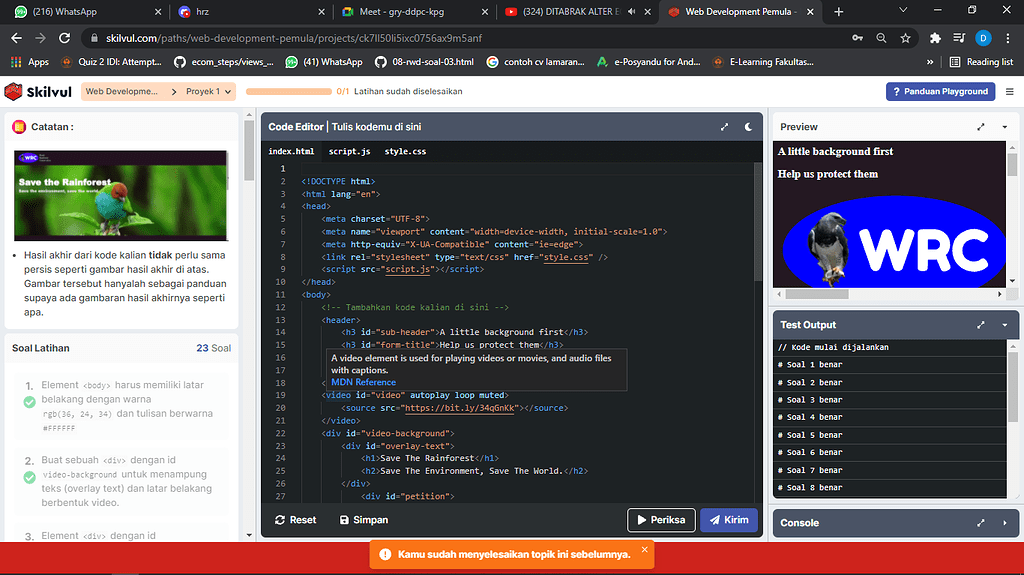
Task: Open Panduan Playground guide
Action: tap(940, 91)
